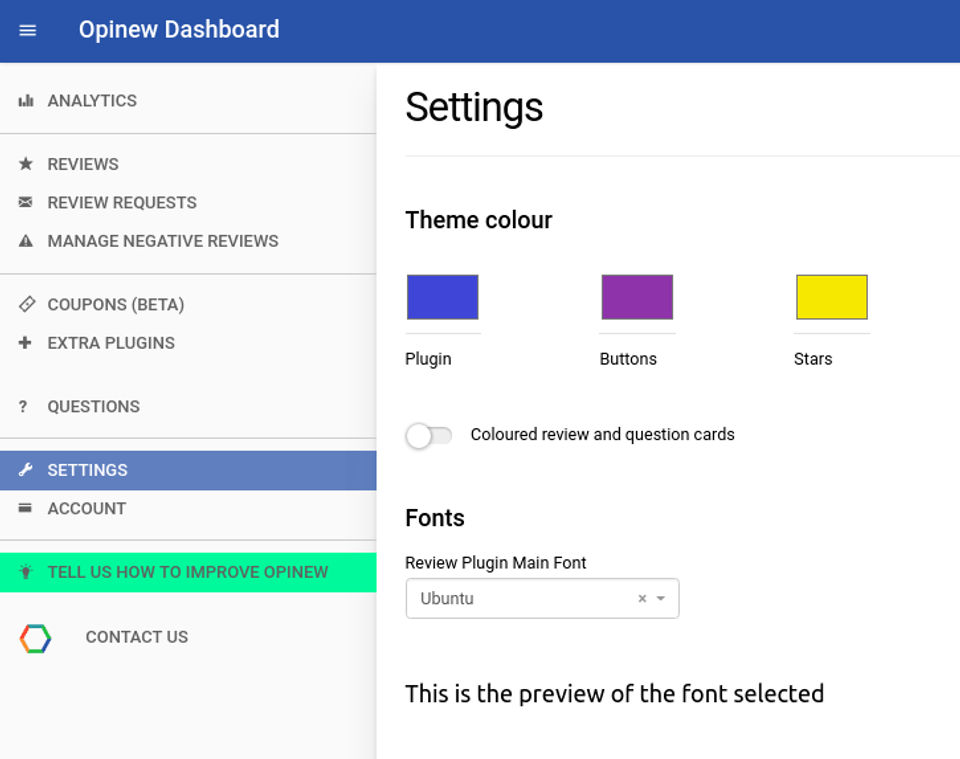The width and height of the screenshot is (960, 759).
Task: Open the hamburger navigation menu
Action: click(28, 30)
